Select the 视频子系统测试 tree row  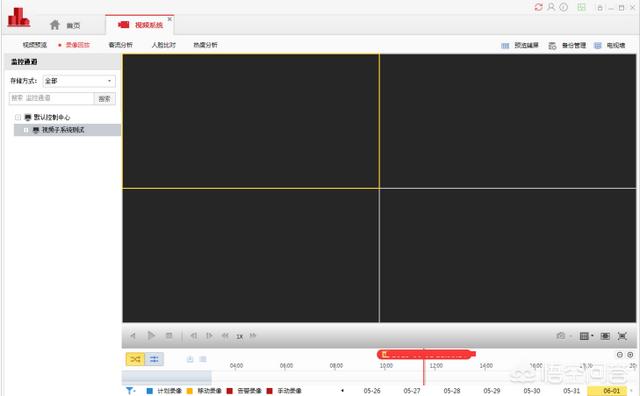(x=67, y=130)
